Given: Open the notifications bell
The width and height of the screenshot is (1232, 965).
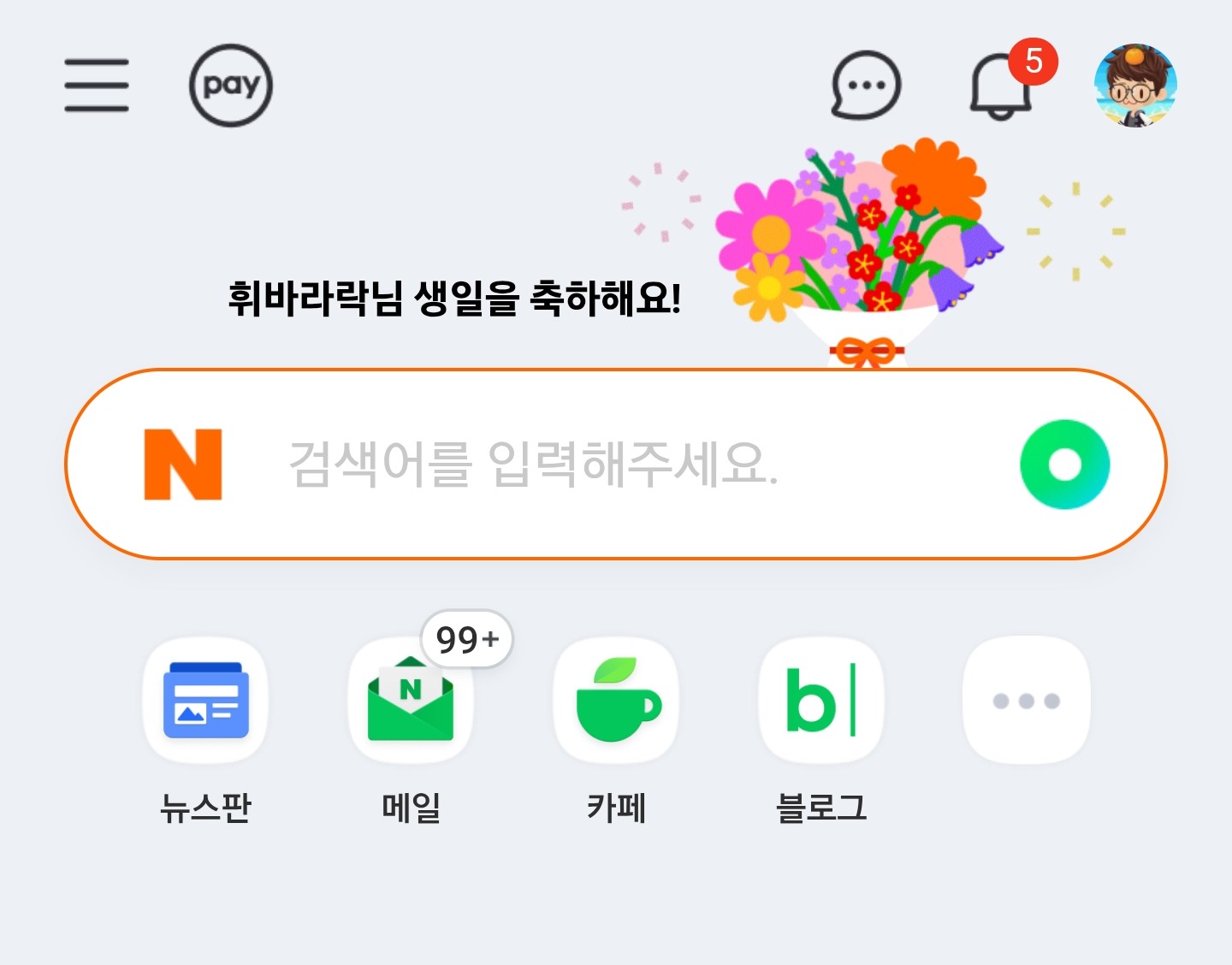Looking at the screenshot, I should pos(1001,87).
